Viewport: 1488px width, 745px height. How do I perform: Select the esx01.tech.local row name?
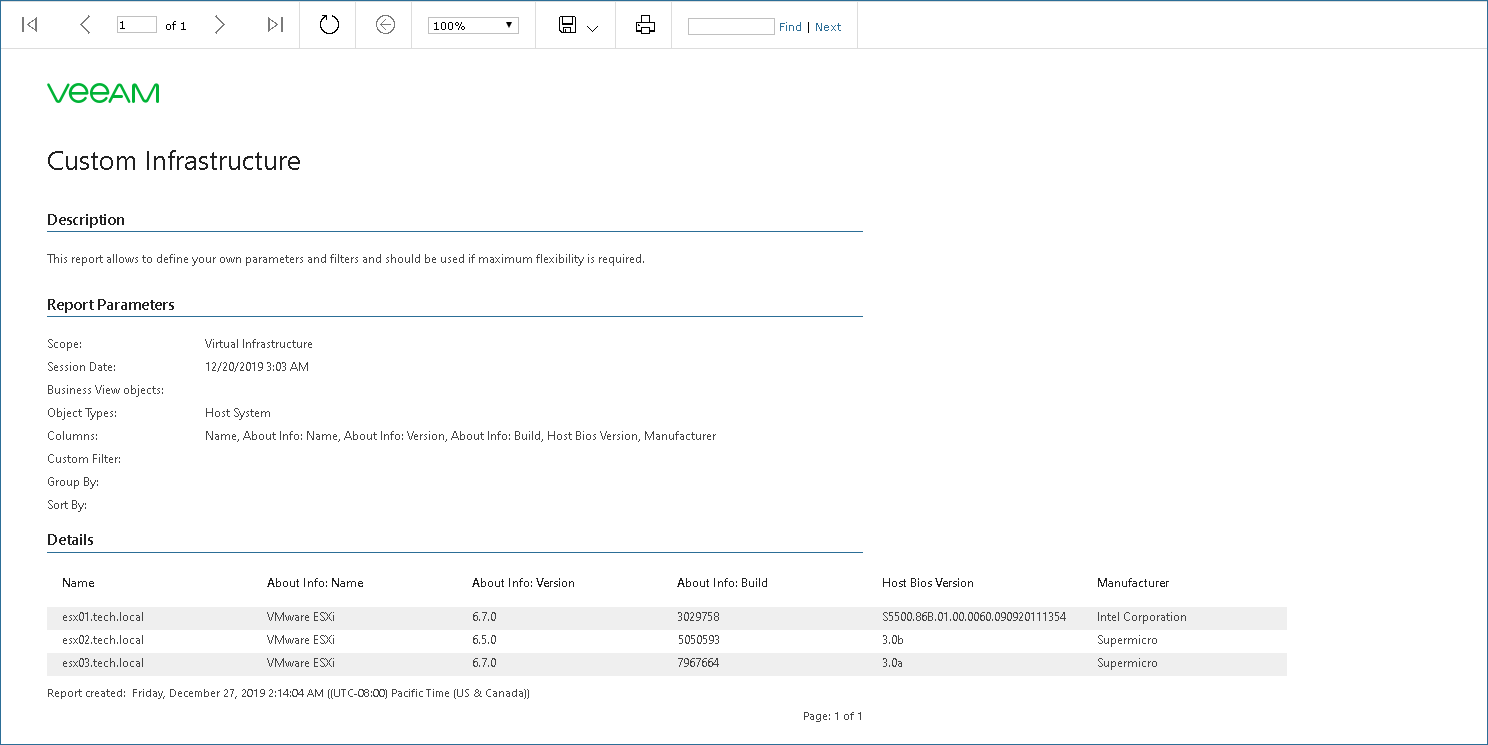pyautogui.click(x=103, y=617)
